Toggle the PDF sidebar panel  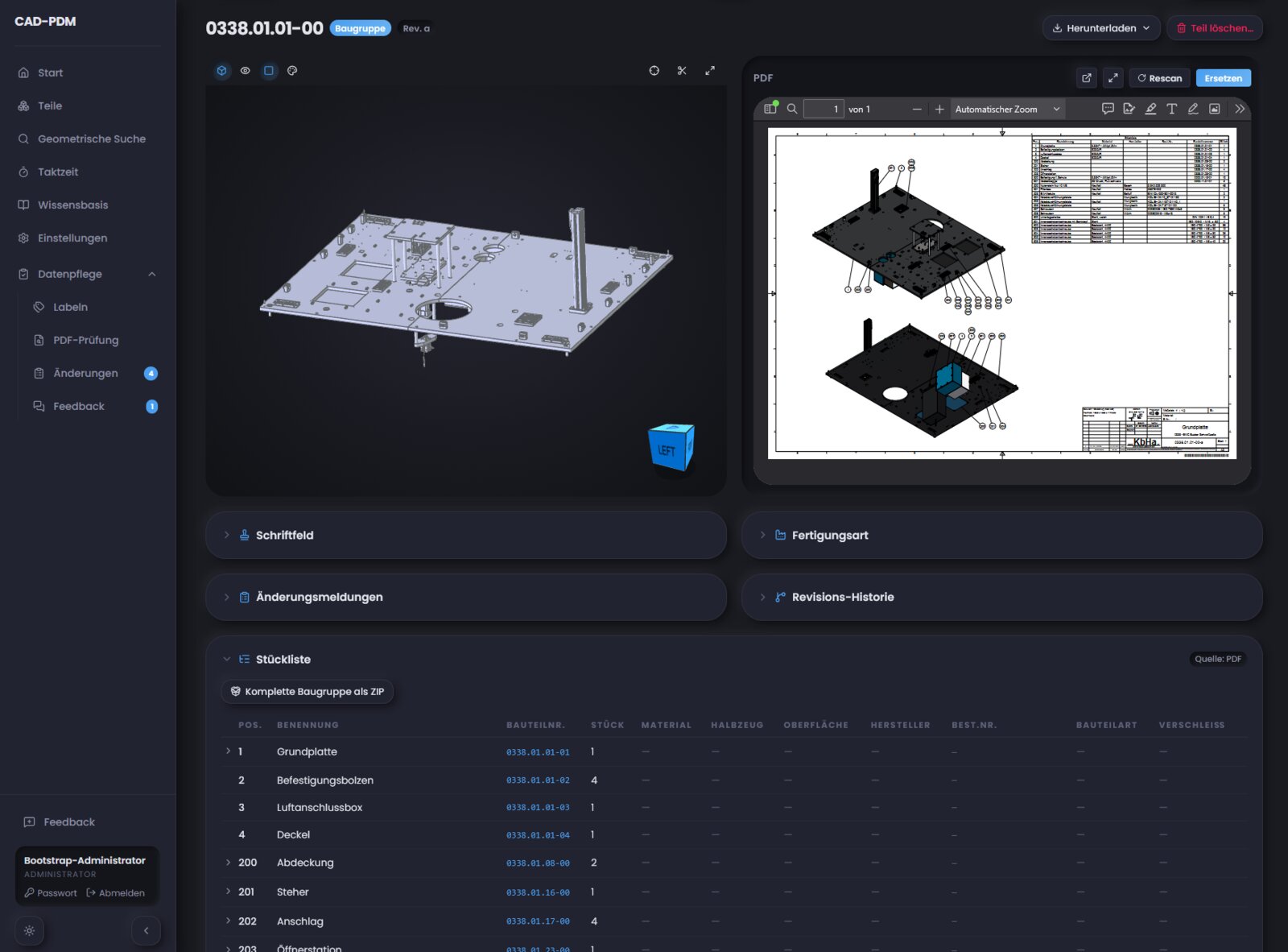click(x=770, y=109)
